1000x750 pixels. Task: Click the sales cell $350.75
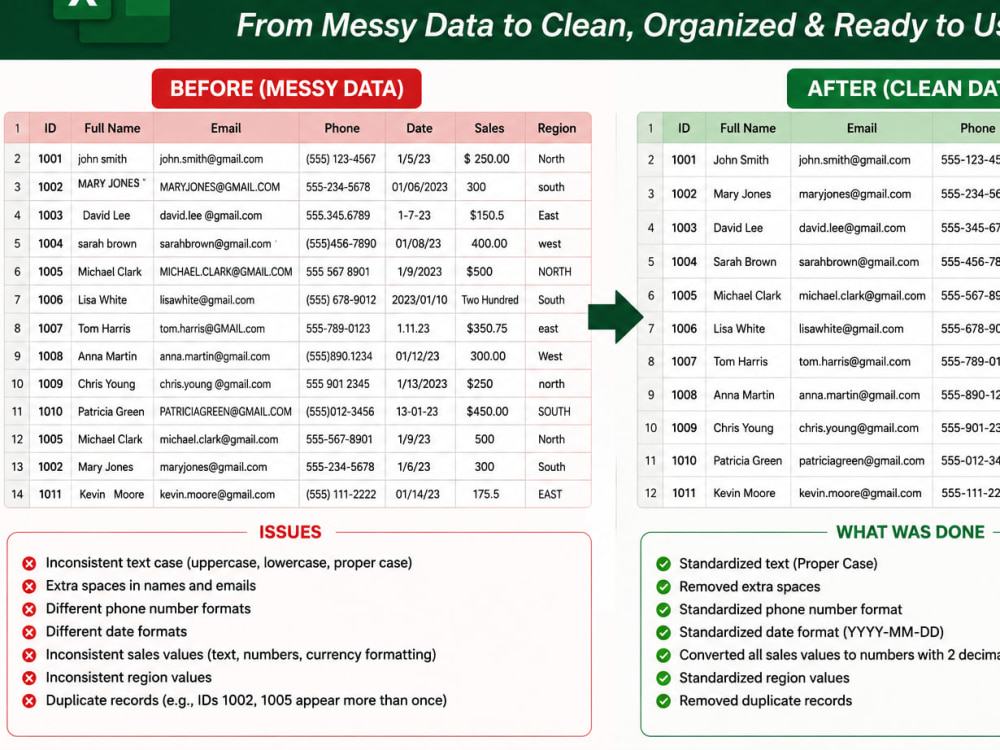[x=490, y=328]
